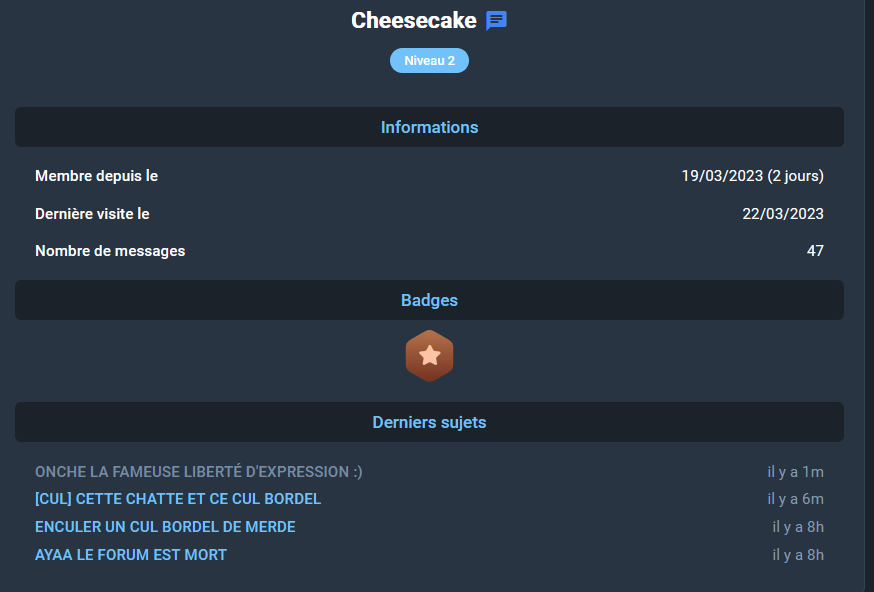Screen dimensions: 874x592
Task: Click the Niveau 2 level badge
Action: (429, 61)
